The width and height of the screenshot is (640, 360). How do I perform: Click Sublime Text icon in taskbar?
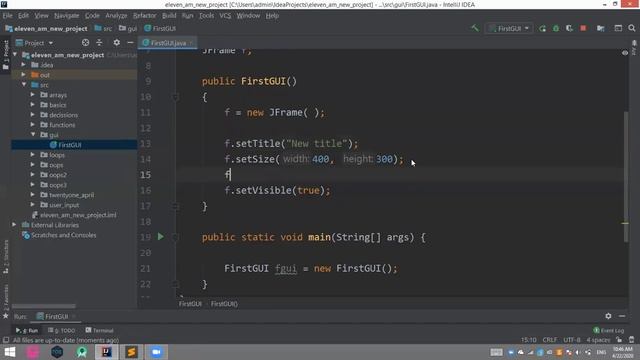[131, 352]
